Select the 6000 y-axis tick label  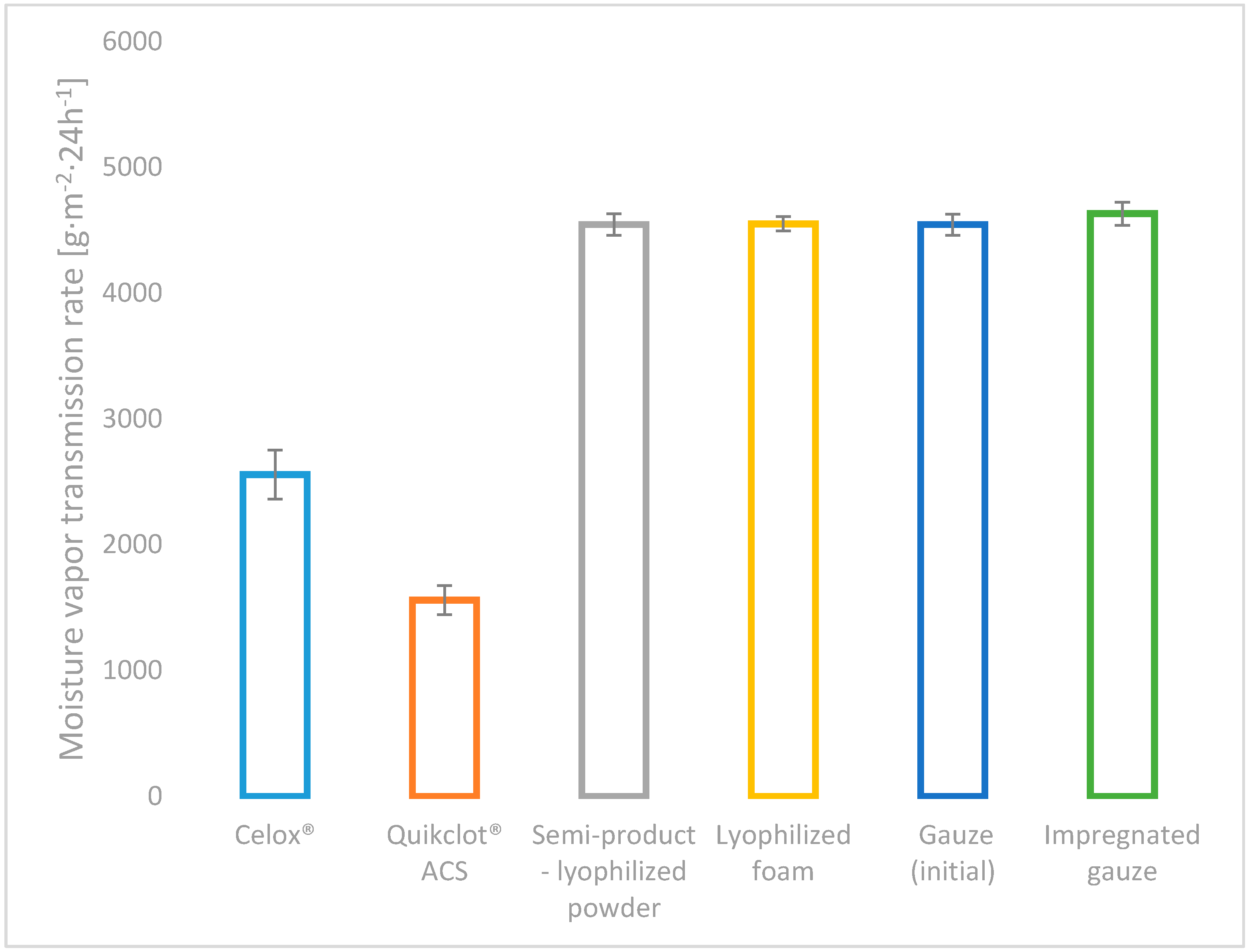coord(132,41)
